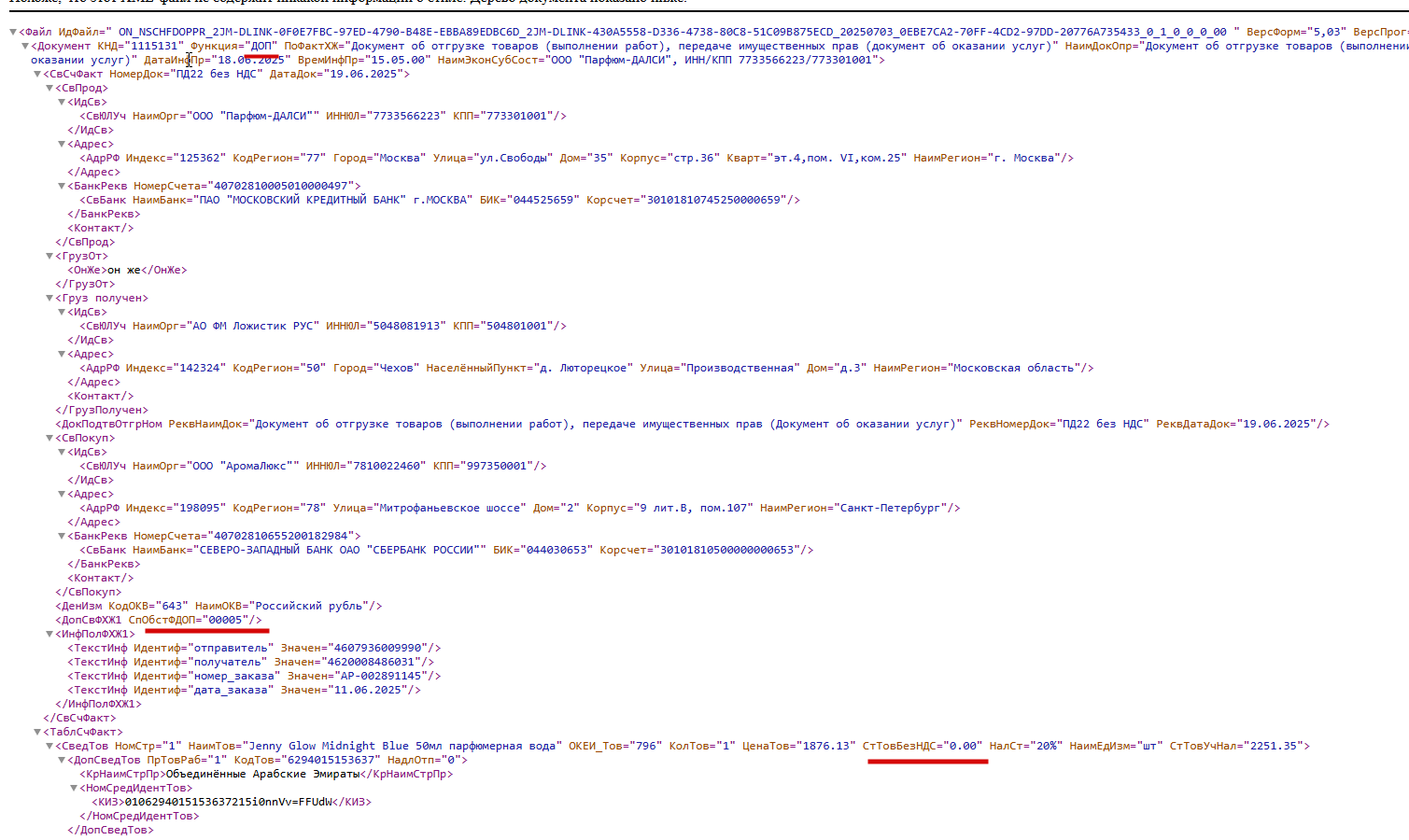Screen dimensions: 1409x840
Task: Click НаимОрг="АО ФМ Ложистик РУС" value
Action: [225, 326]
